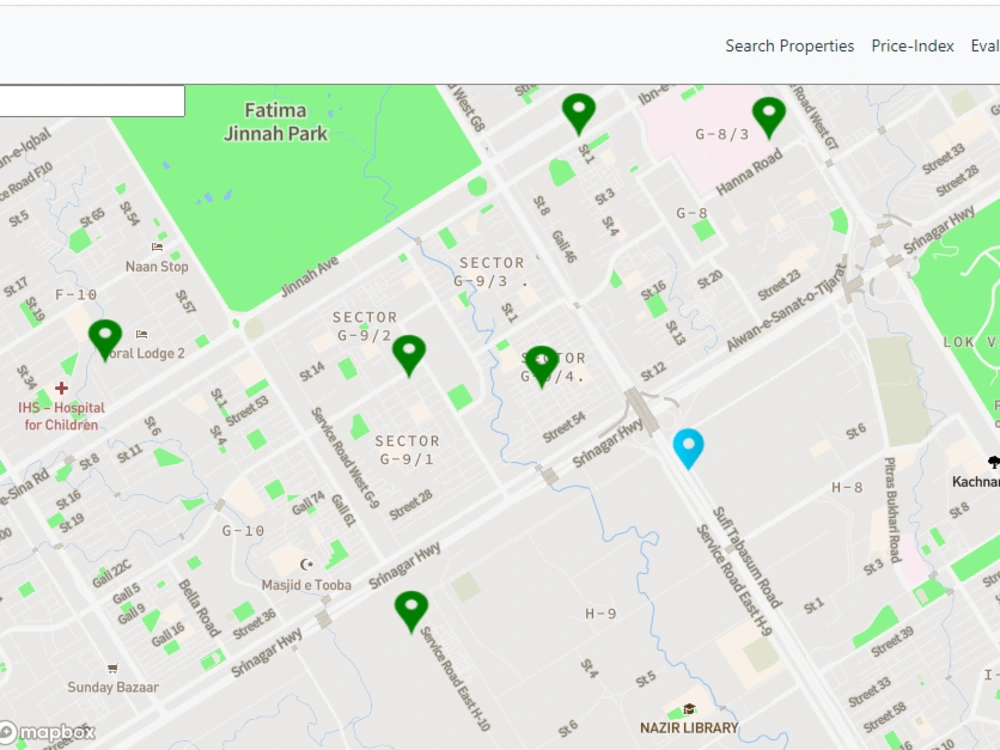Open the Price-Index menu item

point(913,46)
